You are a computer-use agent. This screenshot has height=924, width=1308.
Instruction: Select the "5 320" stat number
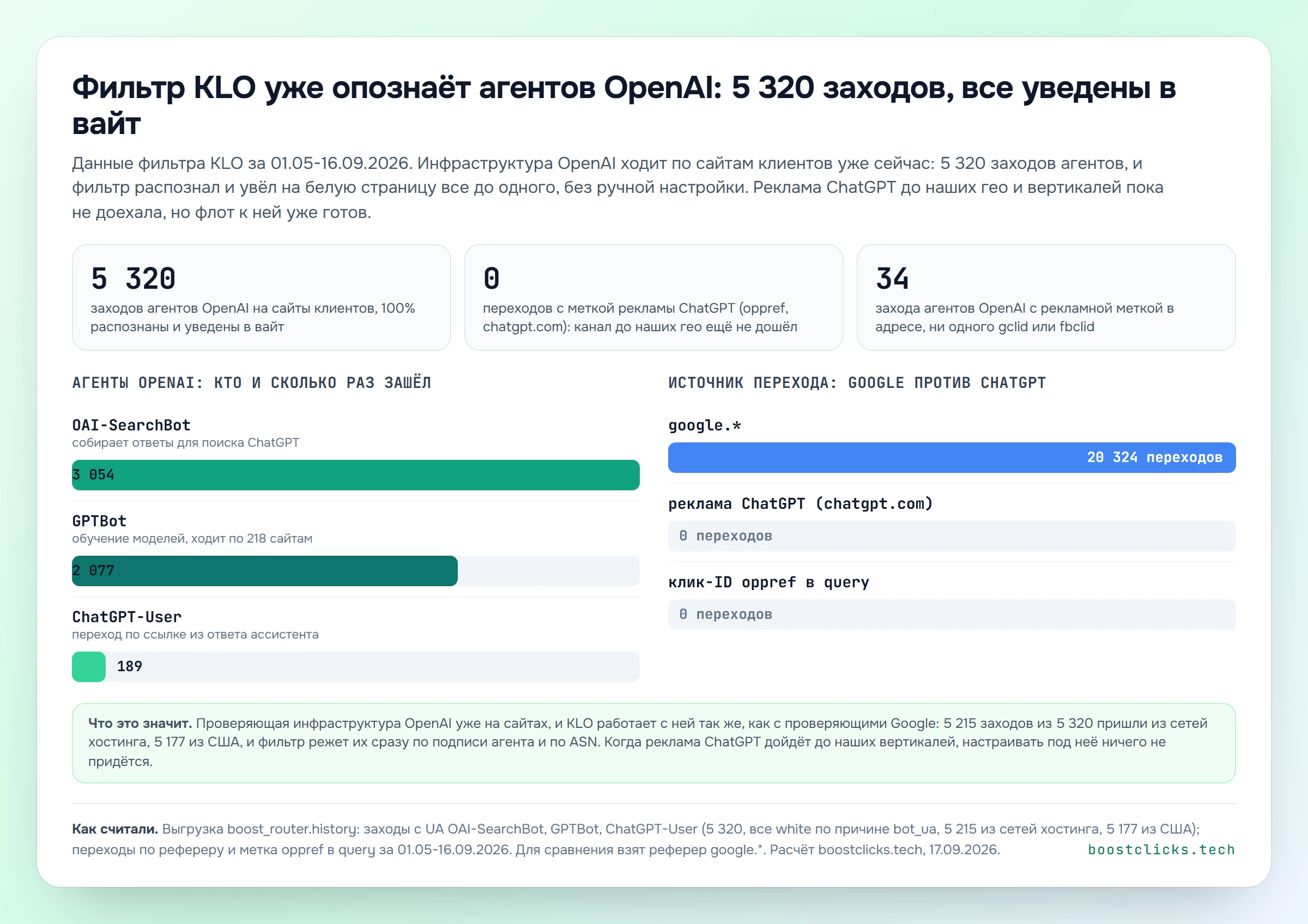[133, 278]
